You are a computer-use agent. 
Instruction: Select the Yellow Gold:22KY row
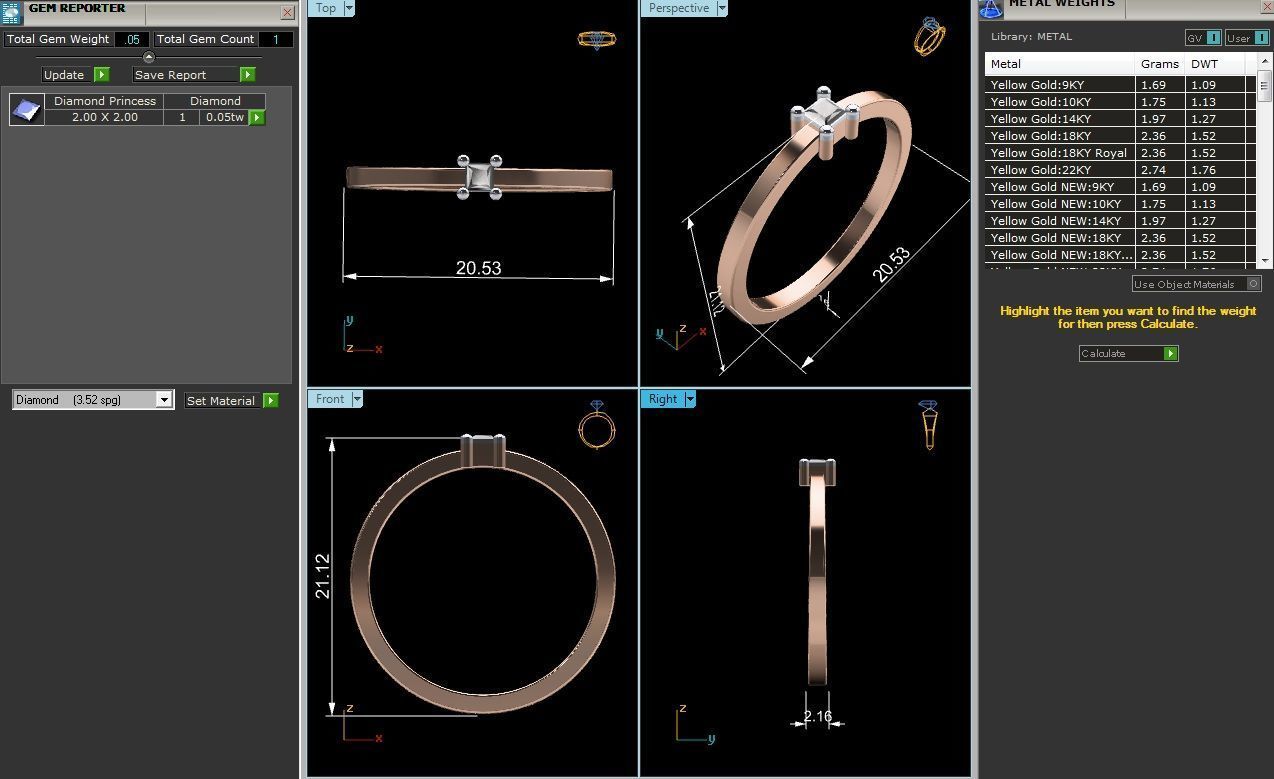click(1121, 170)
